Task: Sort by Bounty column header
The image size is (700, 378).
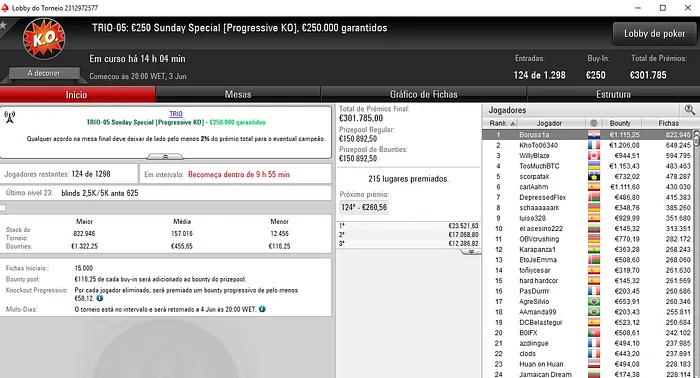Action: (620, 123)
